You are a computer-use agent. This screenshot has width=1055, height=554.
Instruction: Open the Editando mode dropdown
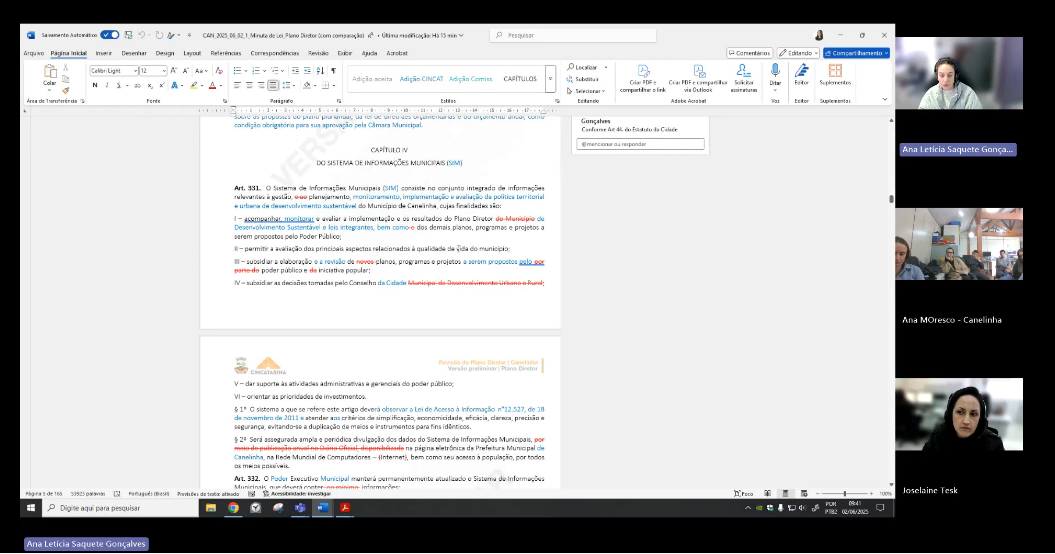click(x=798, y=53)
